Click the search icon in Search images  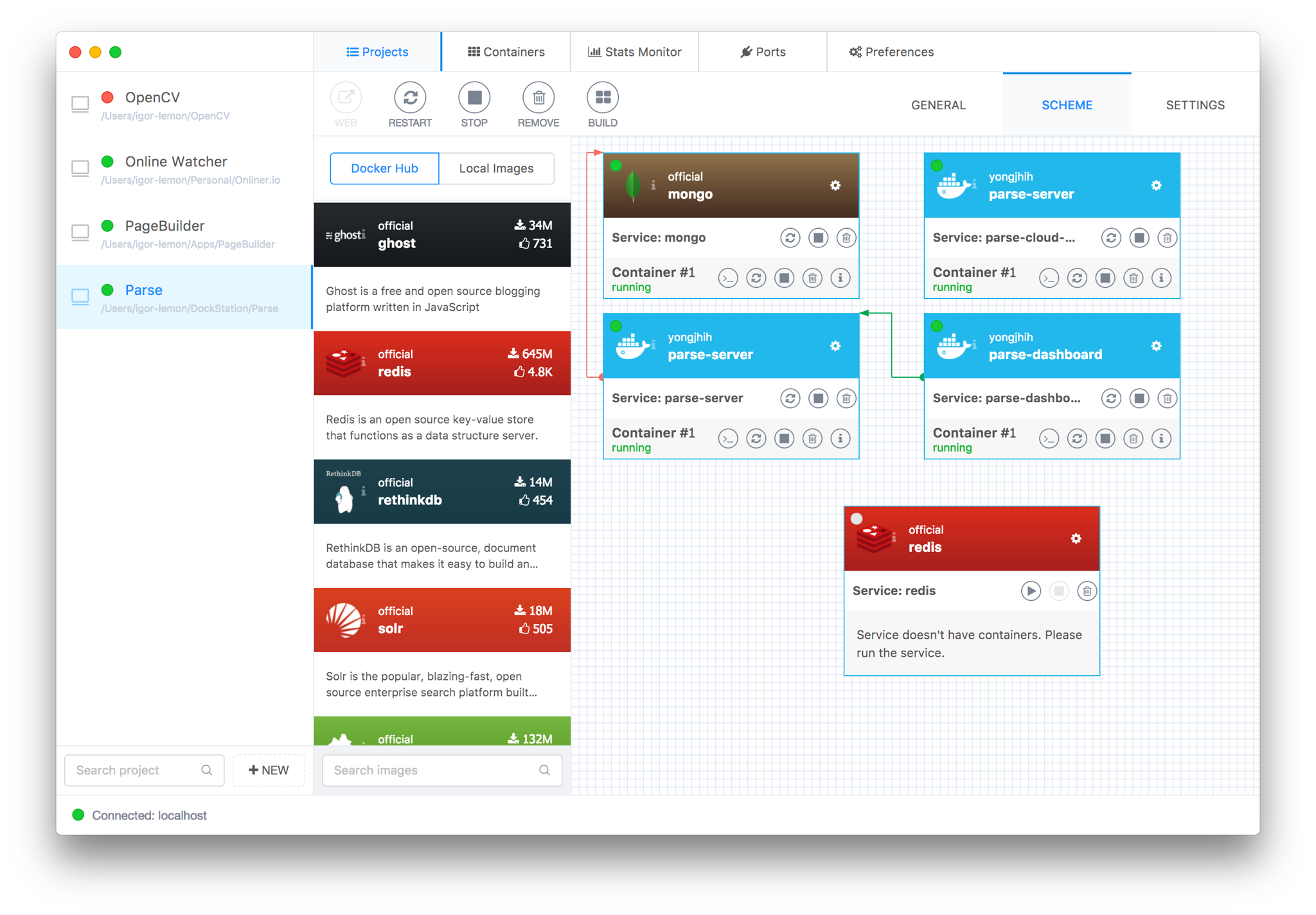[x=544, y=770]
